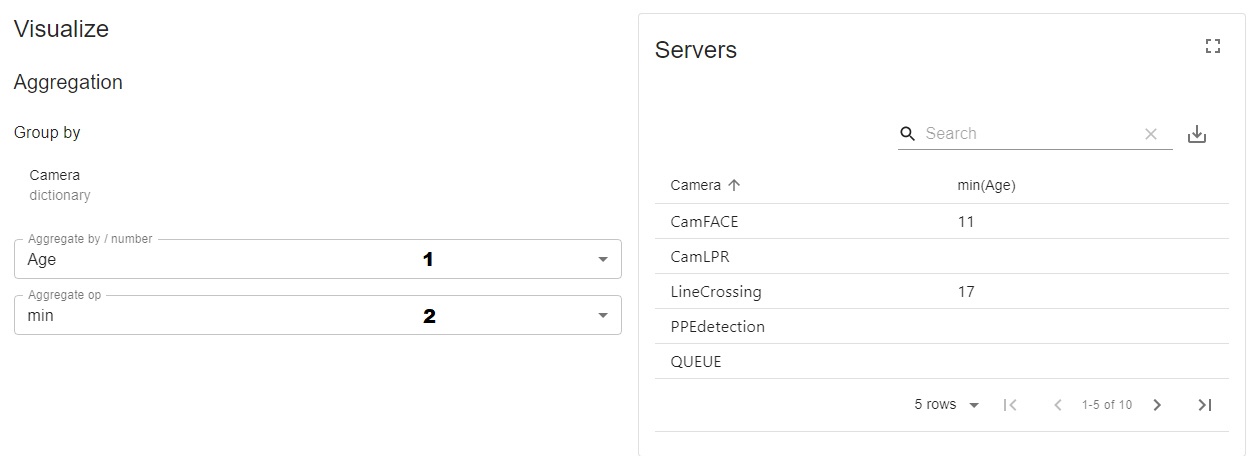Go to the first page of results

(x=1010, y=405)
